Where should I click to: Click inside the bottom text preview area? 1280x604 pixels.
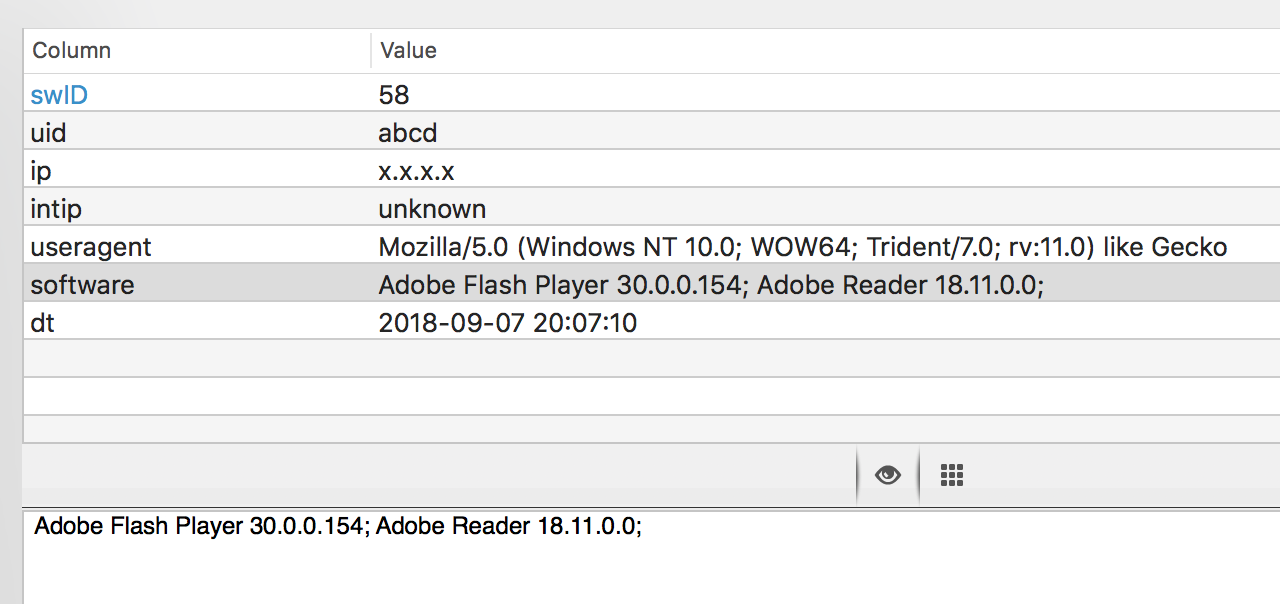click(x=640, y=565)
